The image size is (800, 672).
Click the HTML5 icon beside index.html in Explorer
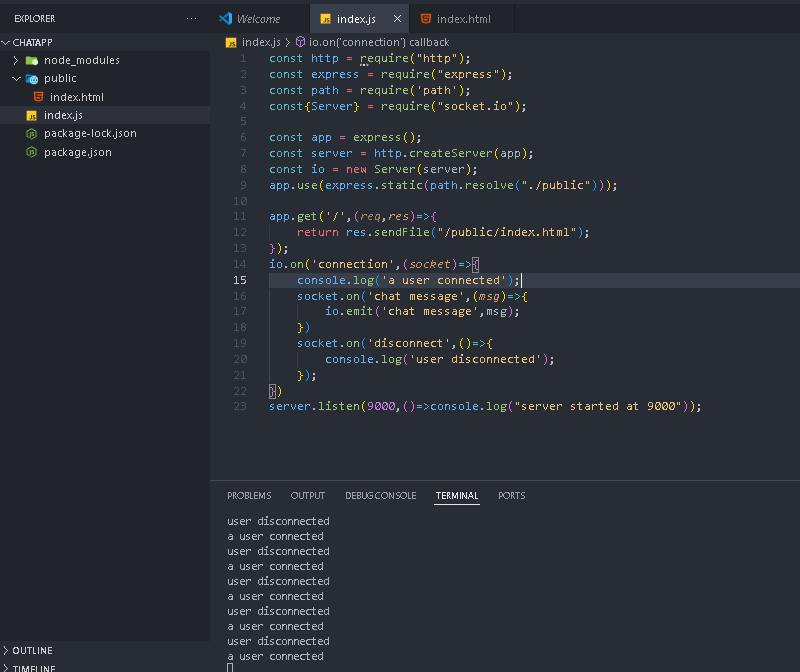click(38, 96)
